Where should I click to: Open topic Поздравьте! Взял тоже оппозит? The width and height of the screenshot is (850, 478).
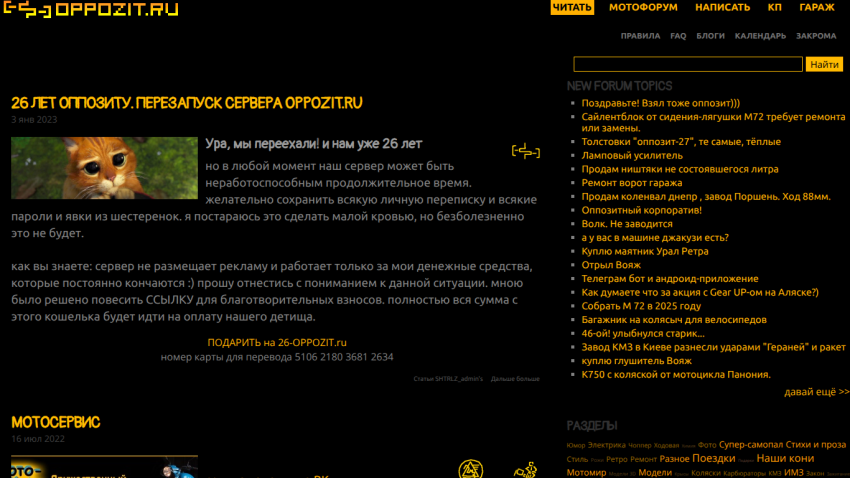(x=660, y=103)
